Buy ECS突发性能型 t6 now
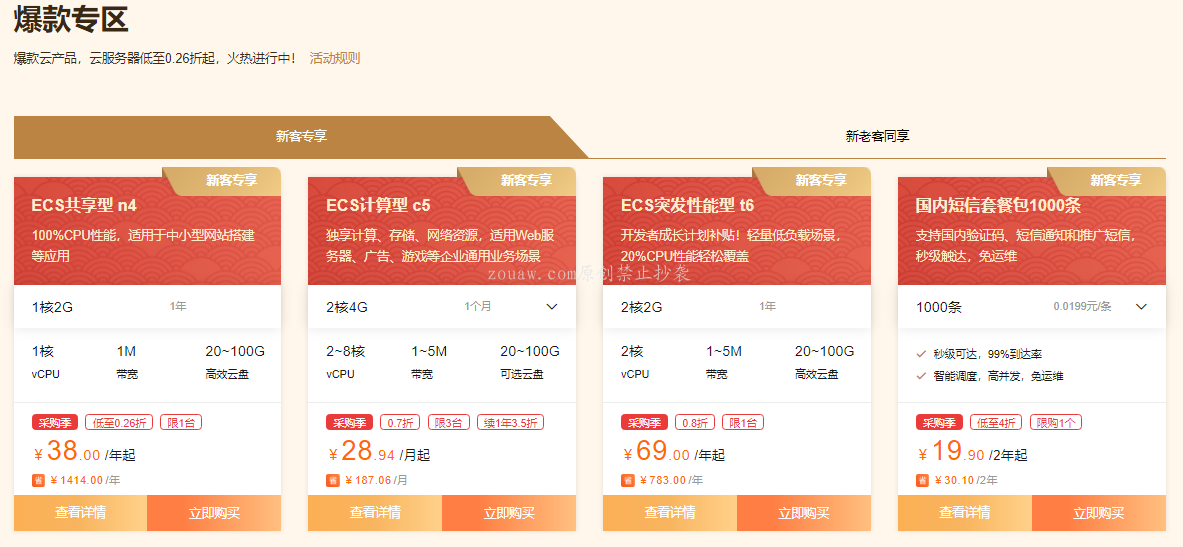This screenshot has height=547, width=1183. 804,513
